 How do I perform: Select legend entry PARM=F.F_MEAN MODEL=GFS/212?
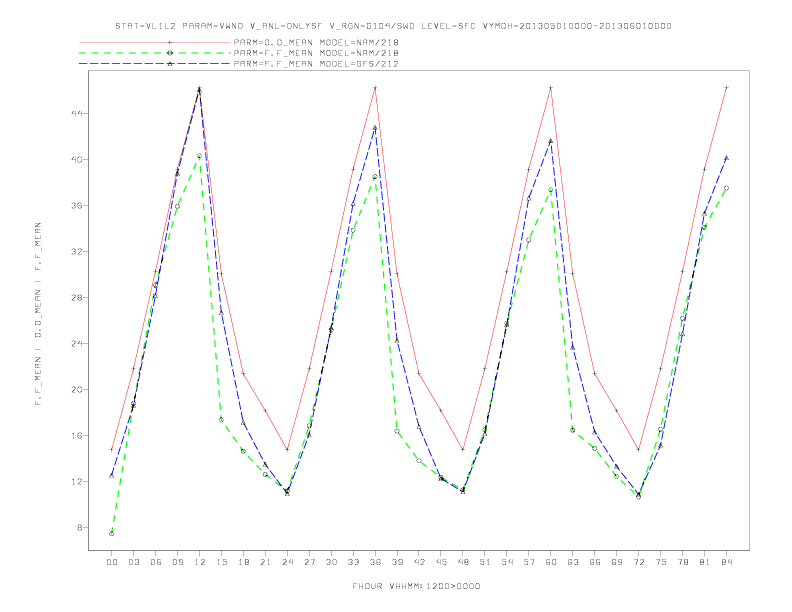(316, 64)
